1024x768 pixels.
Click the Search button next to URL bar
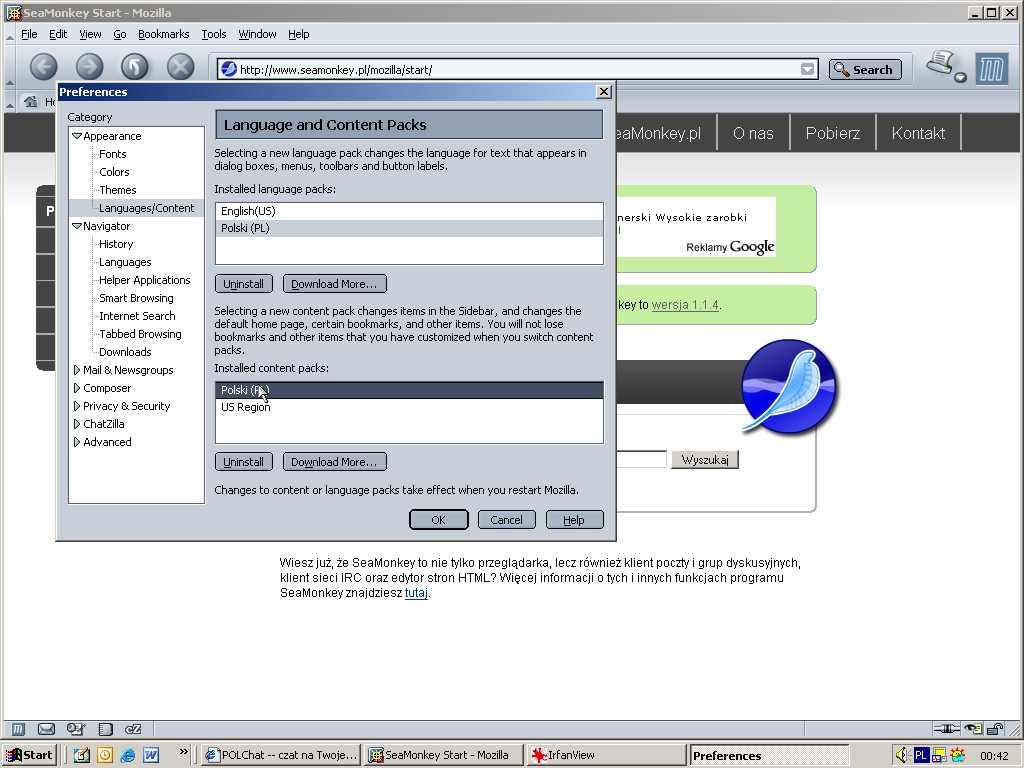tap(865, 69)
